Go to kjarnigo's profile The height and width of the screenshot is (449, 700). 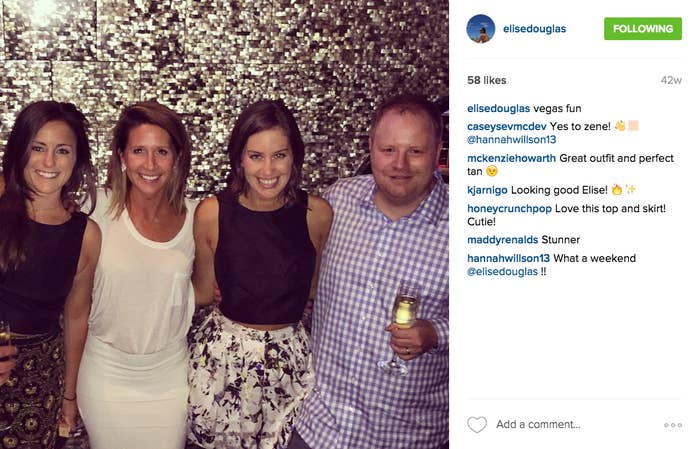click(487, 190)
